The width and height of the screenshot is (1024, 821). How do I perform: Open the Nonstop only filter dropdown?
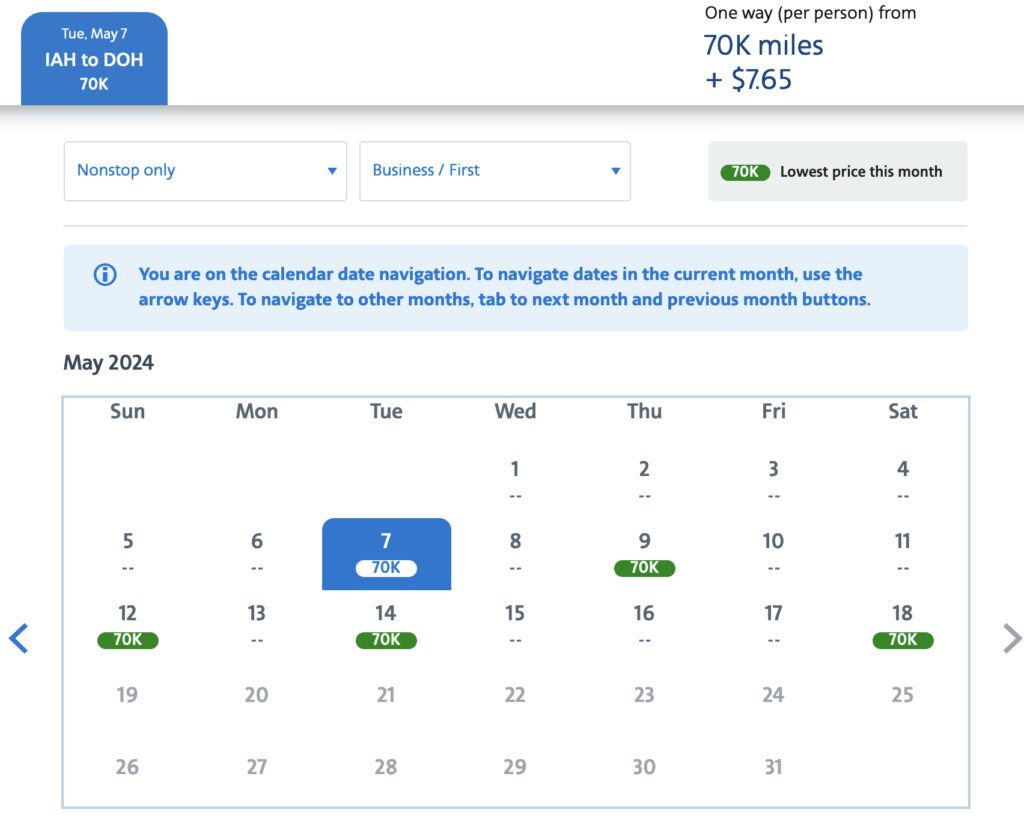tap(204, 171)
